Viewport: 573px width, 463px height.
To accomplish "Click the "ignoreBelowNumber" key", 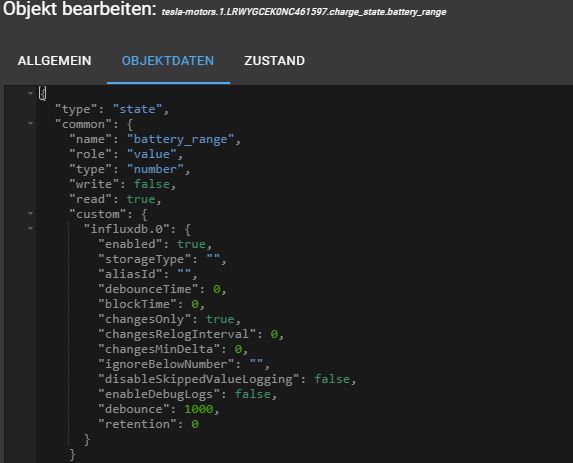I will 166,364.
